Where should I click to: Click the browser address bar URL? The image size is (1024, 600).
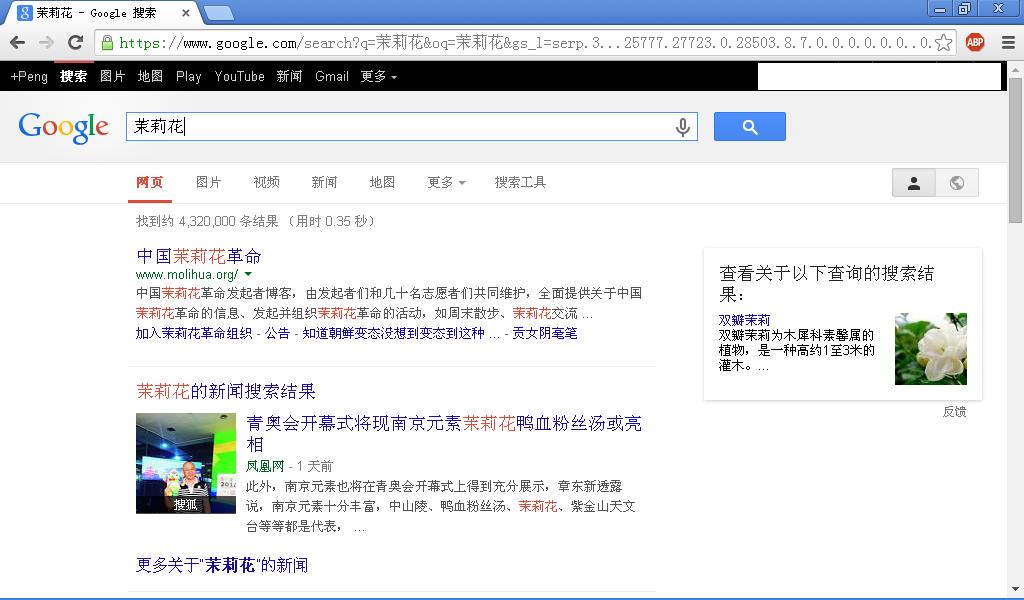(524, 43)
